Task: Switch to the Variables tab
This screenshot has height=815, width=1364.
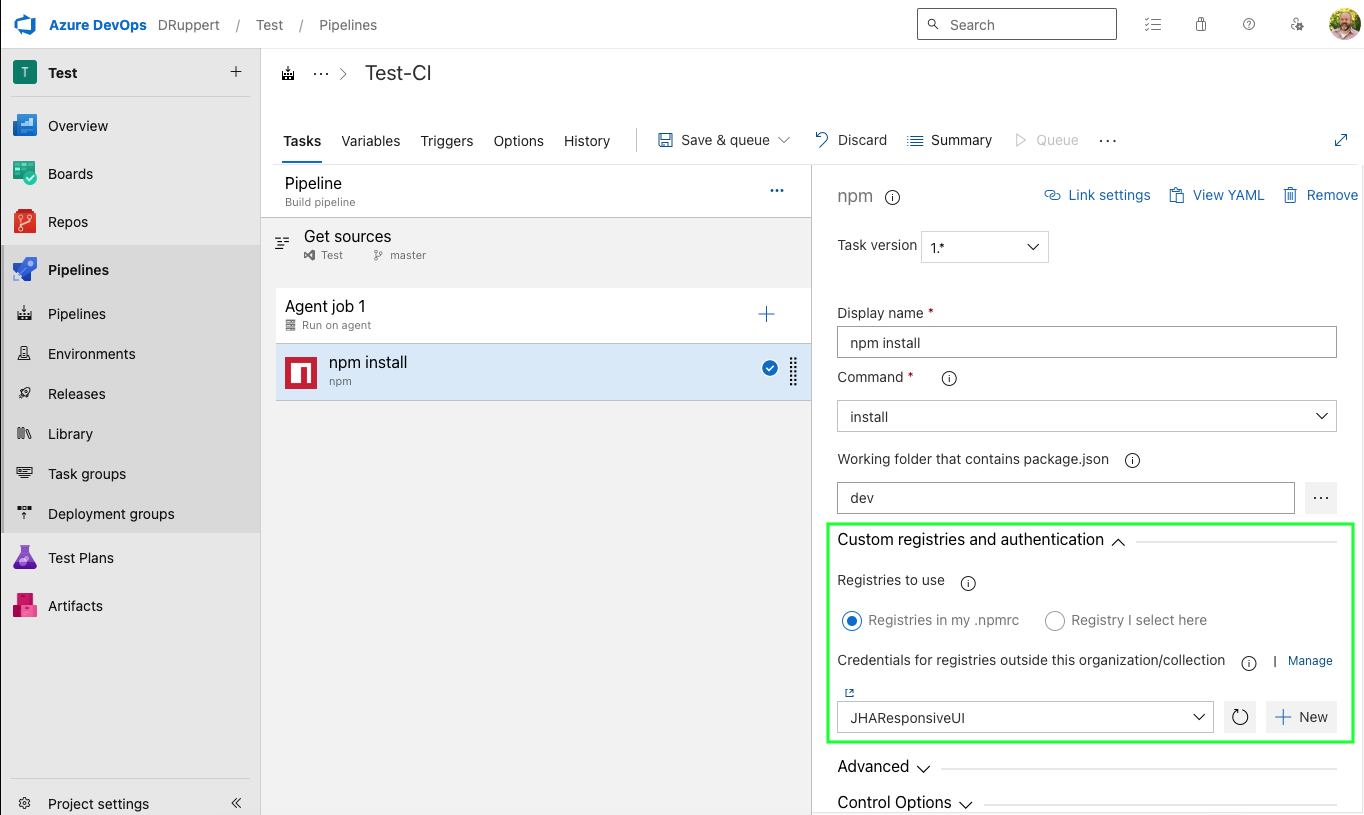Action: (x=370, y=141)
